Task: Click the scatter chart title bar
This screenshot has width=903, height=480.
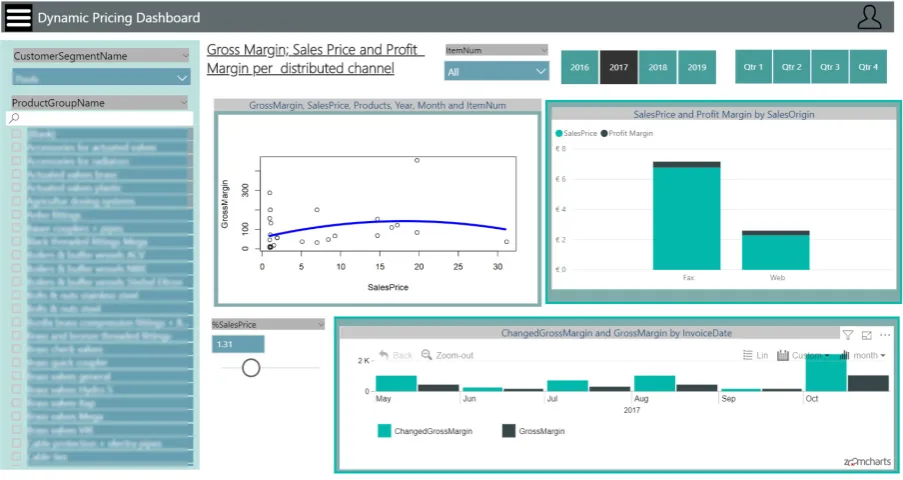Action: pyautogui.click(x=377, y=105)
